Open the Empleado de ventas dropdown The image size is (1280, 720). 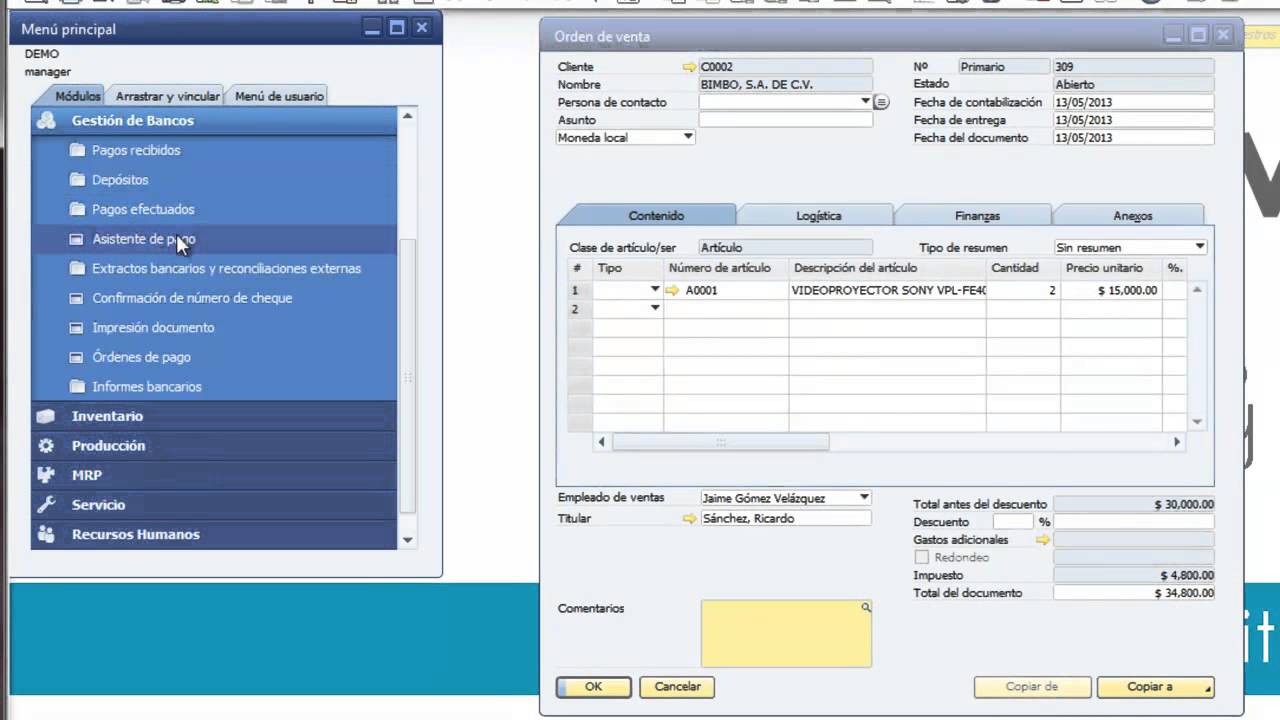[864, 498]
